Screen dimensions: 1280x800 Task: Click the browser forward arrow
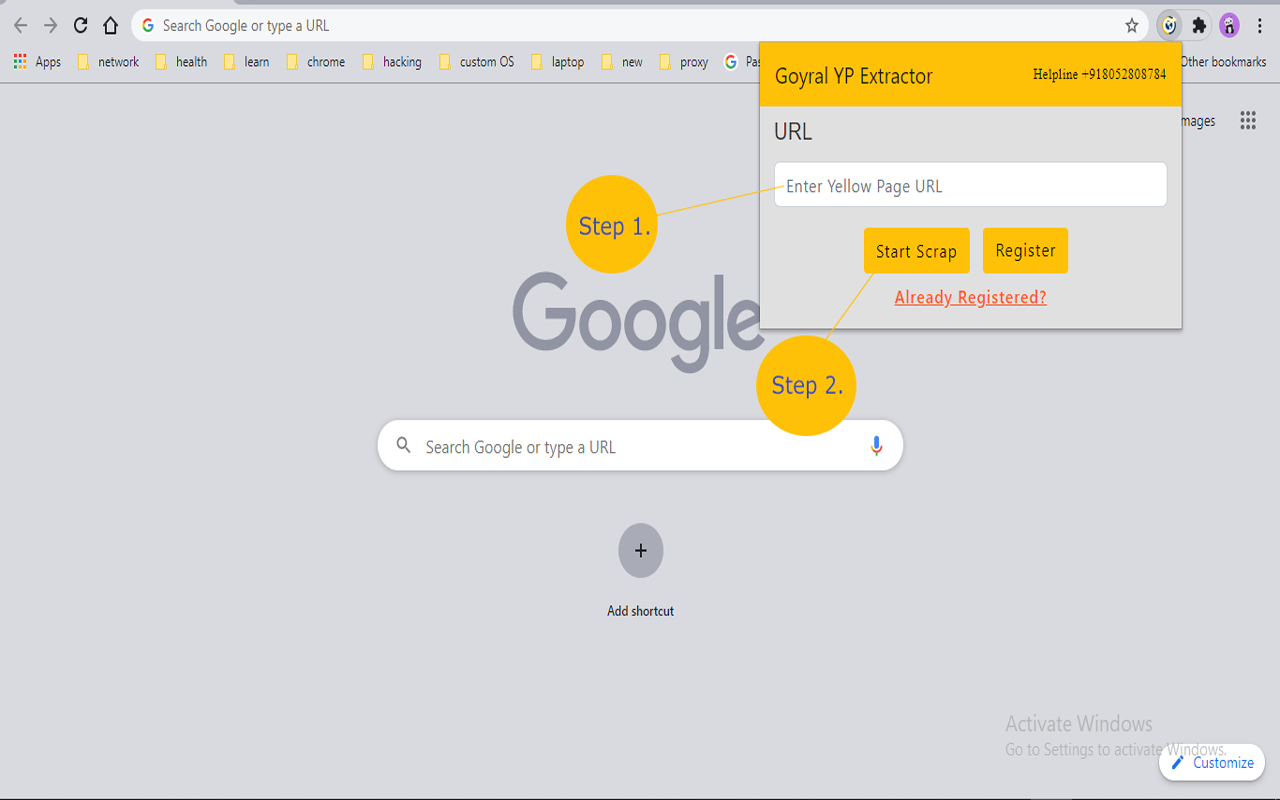pos(50,26)
